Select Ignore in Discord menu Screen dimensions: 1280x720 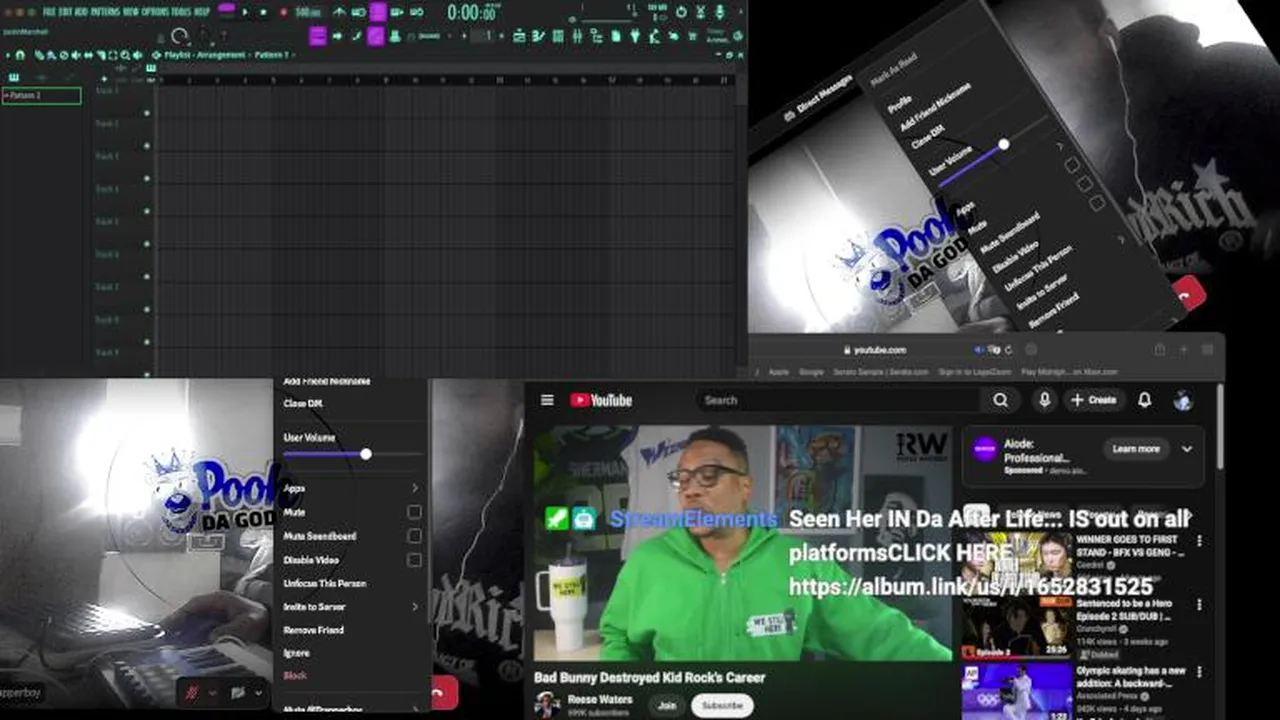(296, 653)
